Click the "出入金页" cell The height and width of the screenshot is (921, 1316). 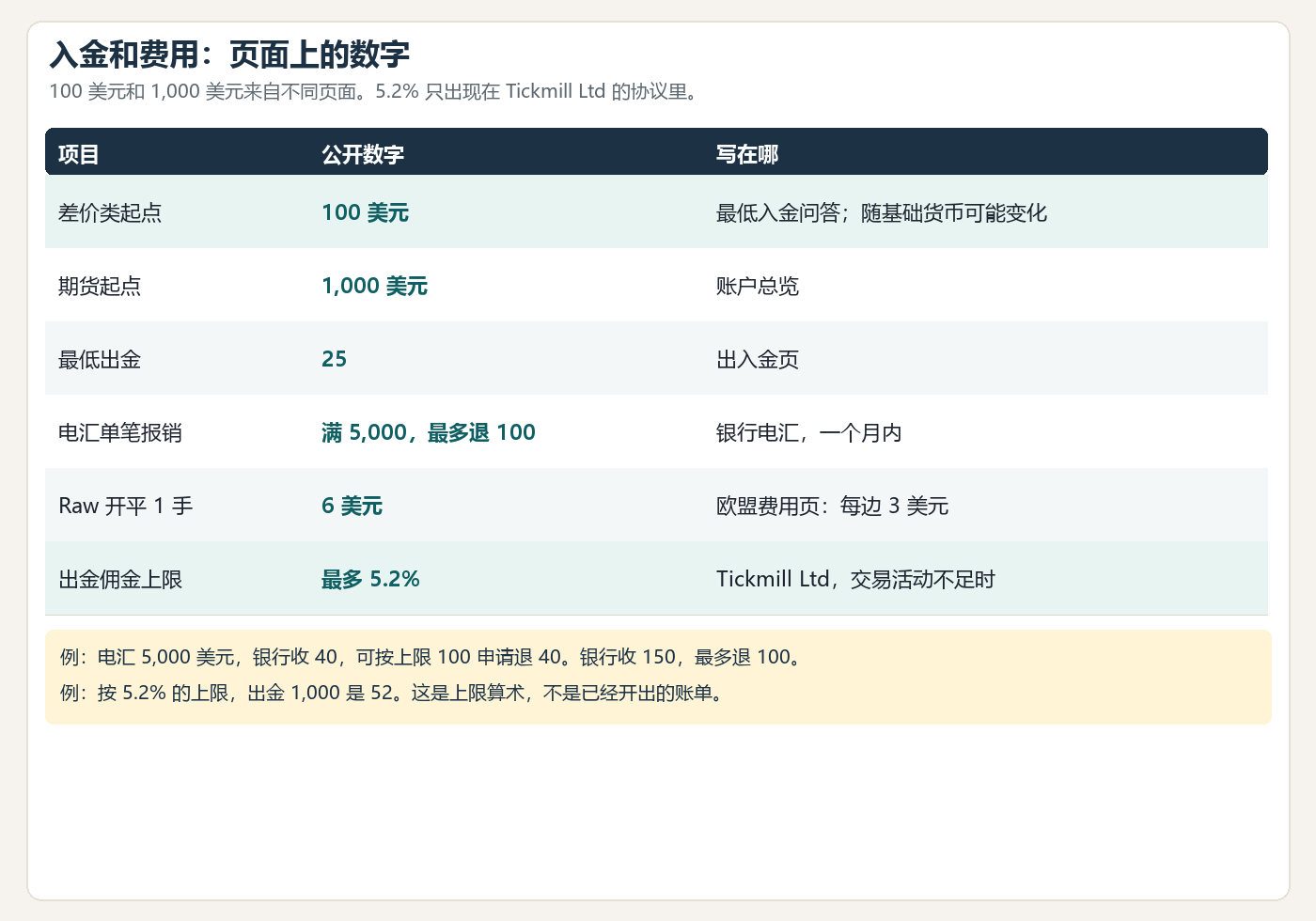pos(758,359)
